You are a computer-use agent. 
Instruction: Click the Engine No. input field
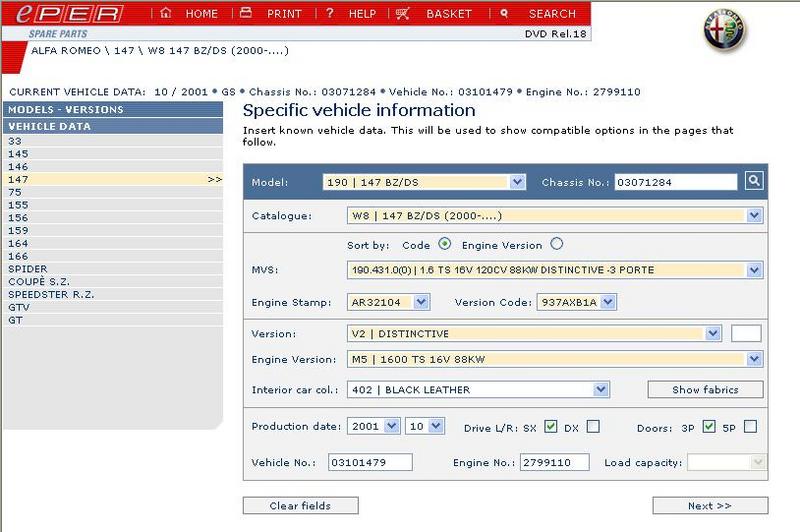(555, 463)
